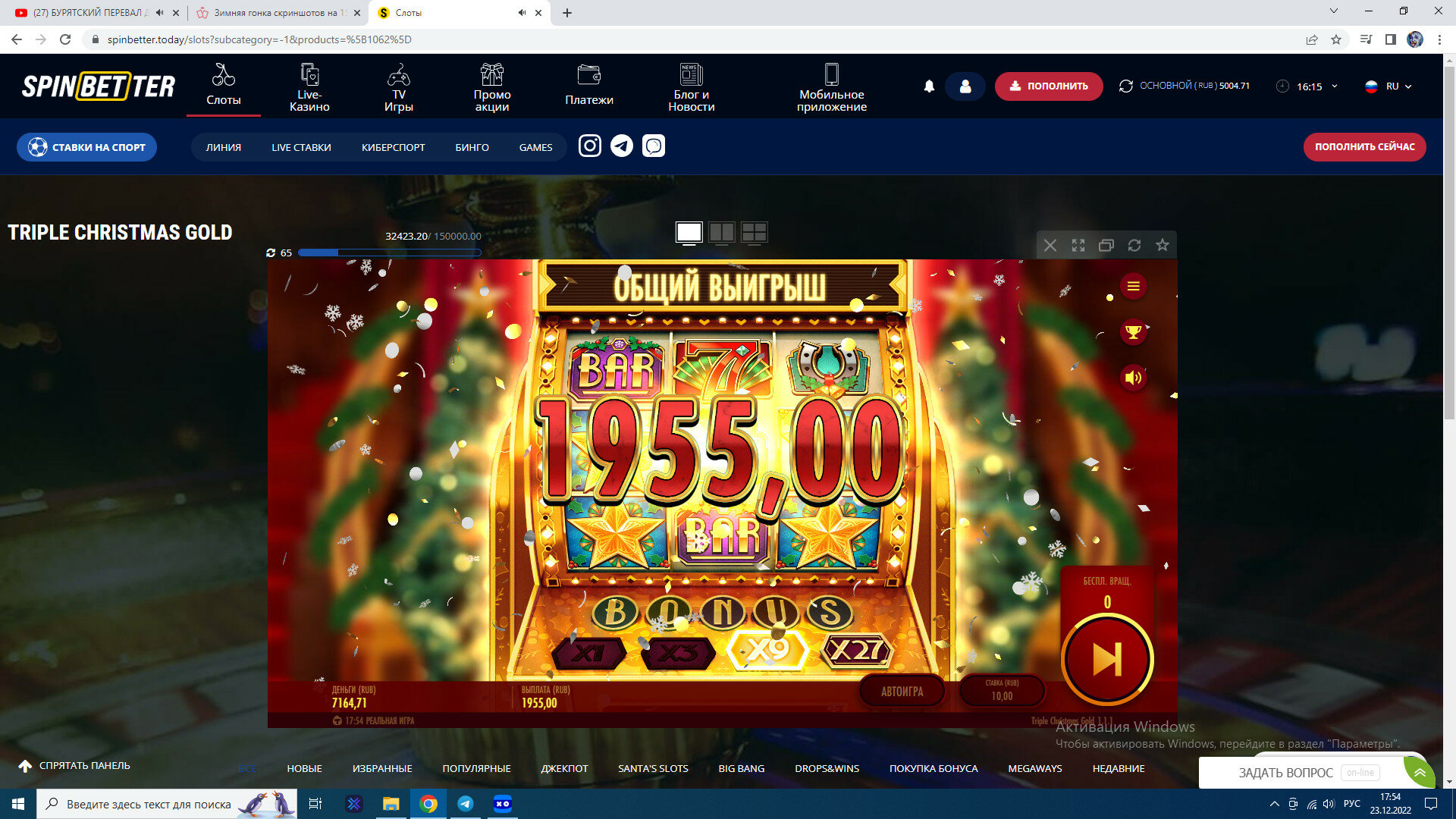Mute the slot game sound
Viewport: 1456px width, 819px height.
point(1133,378)
